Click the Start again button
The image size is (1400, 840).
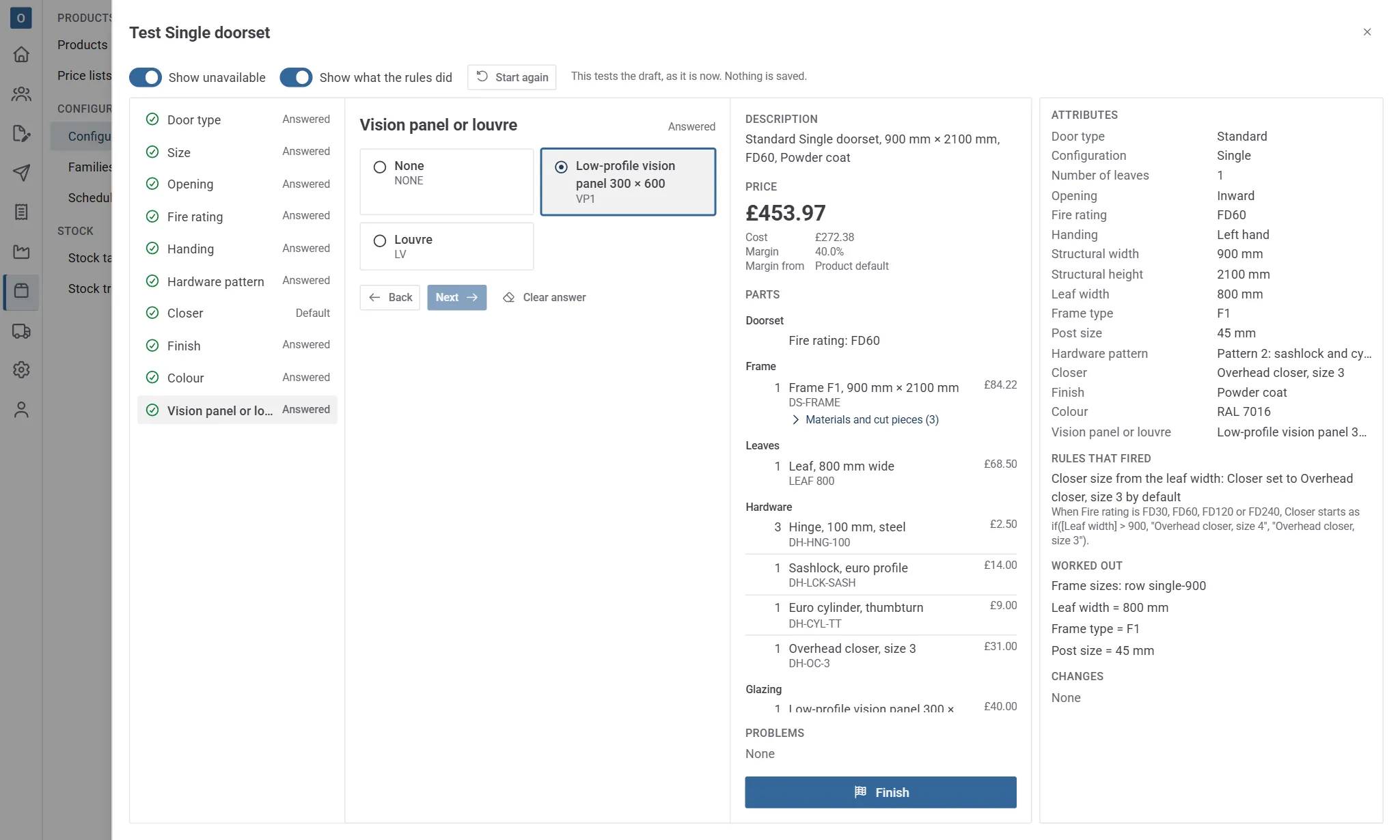pyautogui.click(x=512, y=77)
